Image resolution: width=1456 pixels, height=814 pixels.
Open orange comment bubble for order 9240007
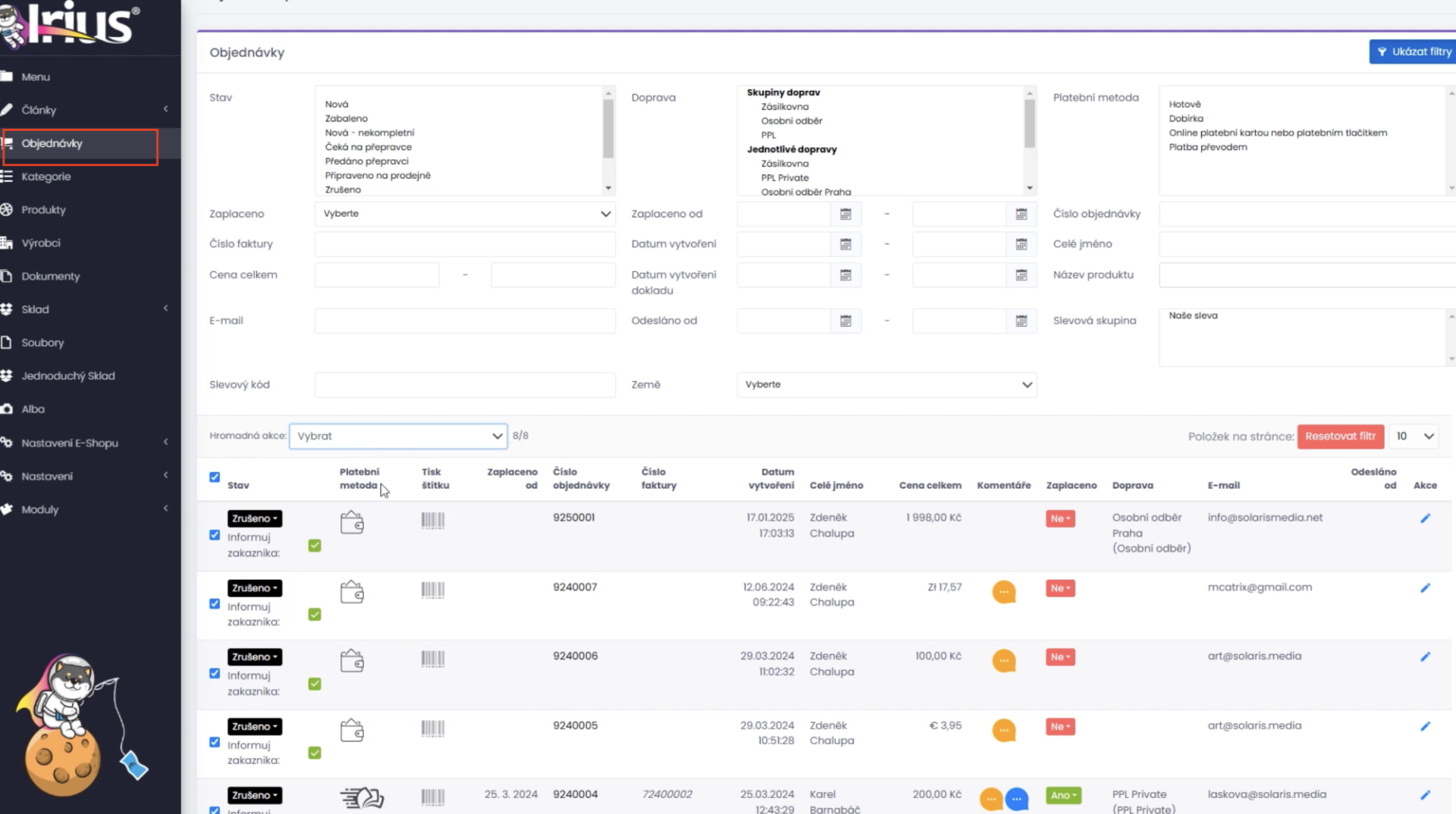coord(1003,592)
